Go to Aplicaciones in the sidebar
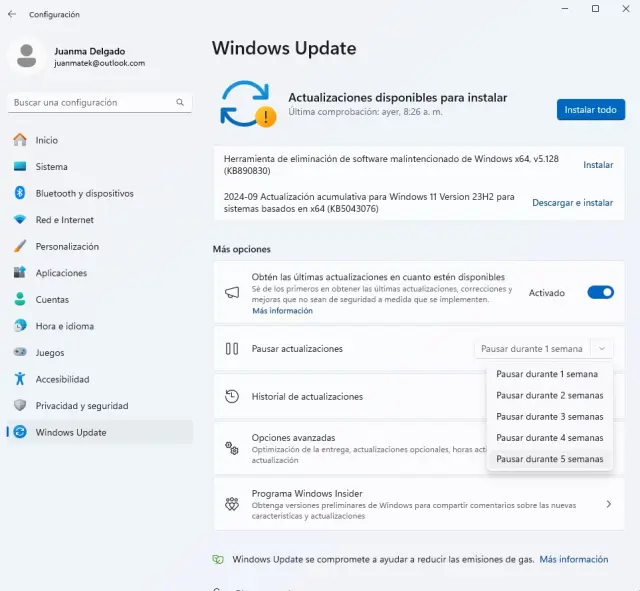The image size is (640, 591). 61,273
